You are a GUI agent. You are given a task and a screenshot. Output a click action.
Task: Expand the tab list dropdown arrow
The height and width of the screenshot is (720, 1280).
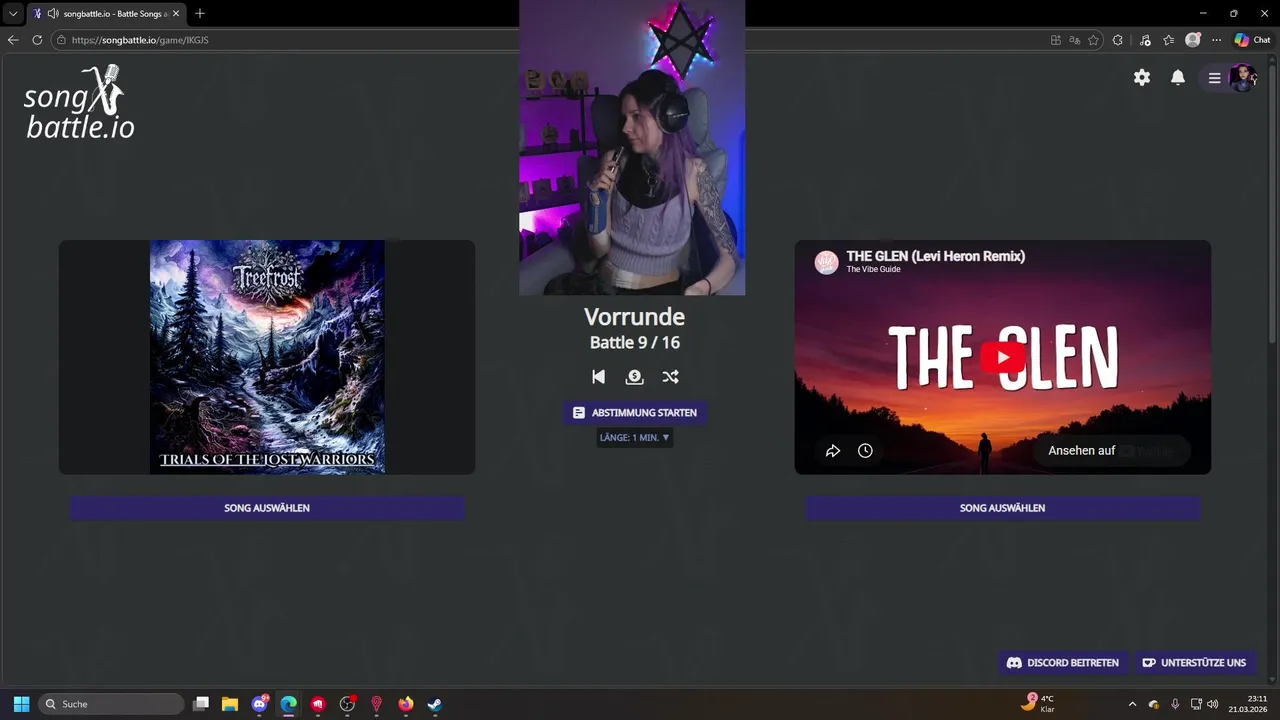(13, 14)
